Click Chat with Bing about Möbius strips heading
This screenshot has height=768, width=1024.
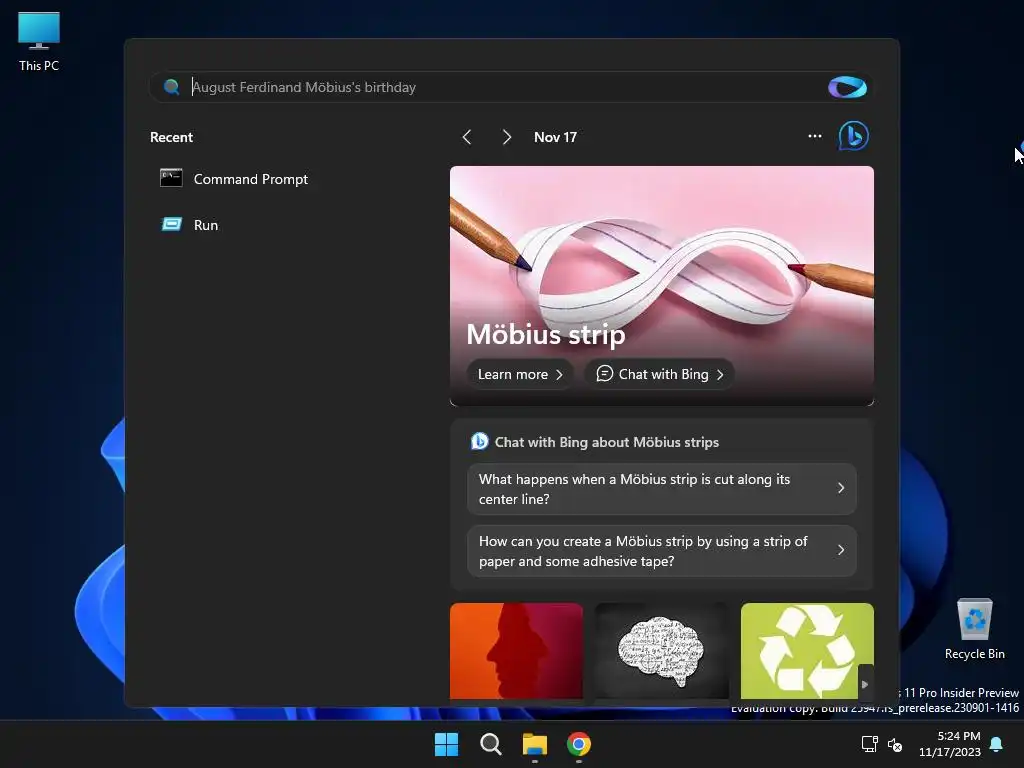607,442
